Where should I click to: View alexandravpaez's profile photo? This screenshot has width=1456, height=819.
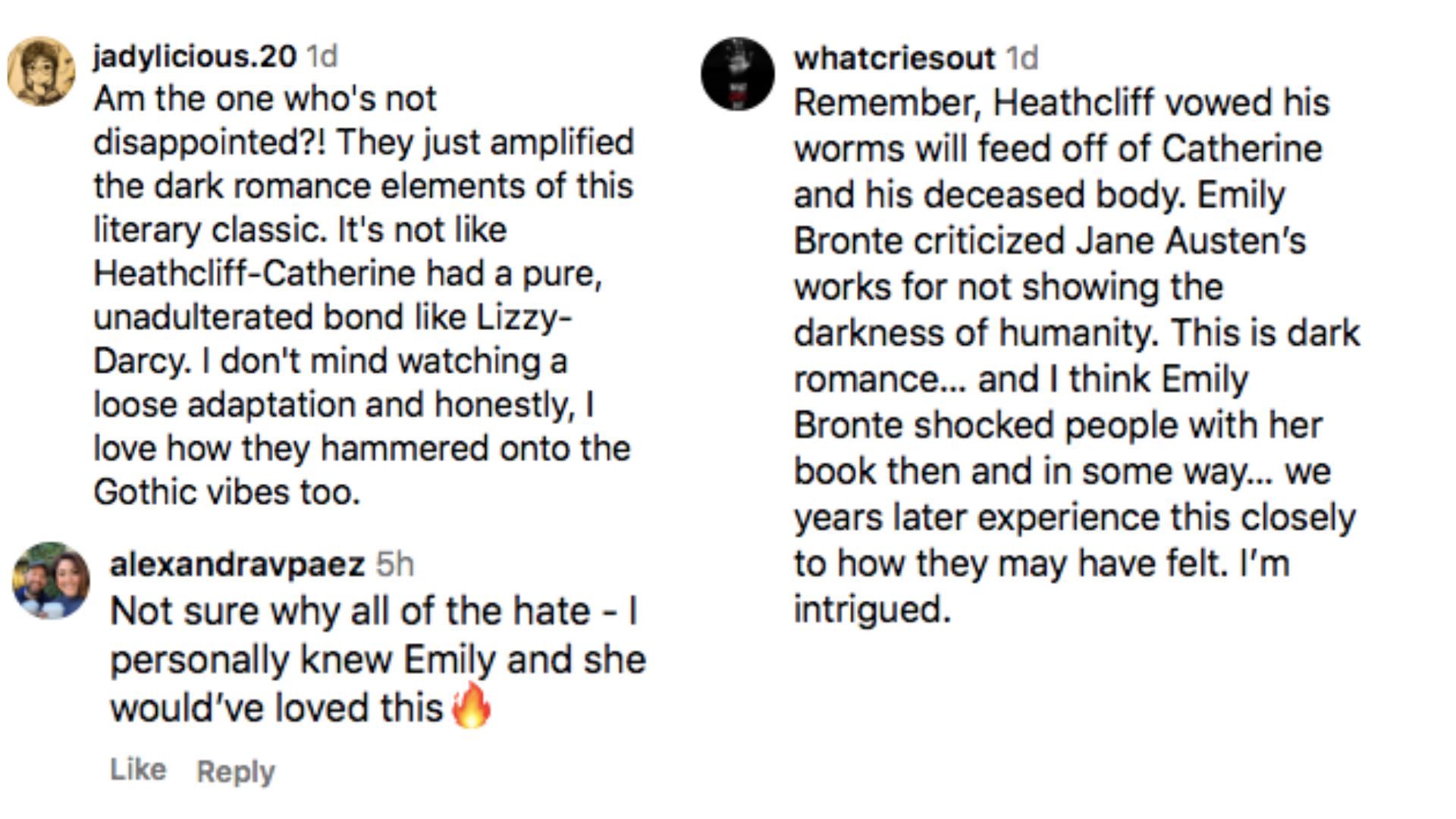[51, 580]
